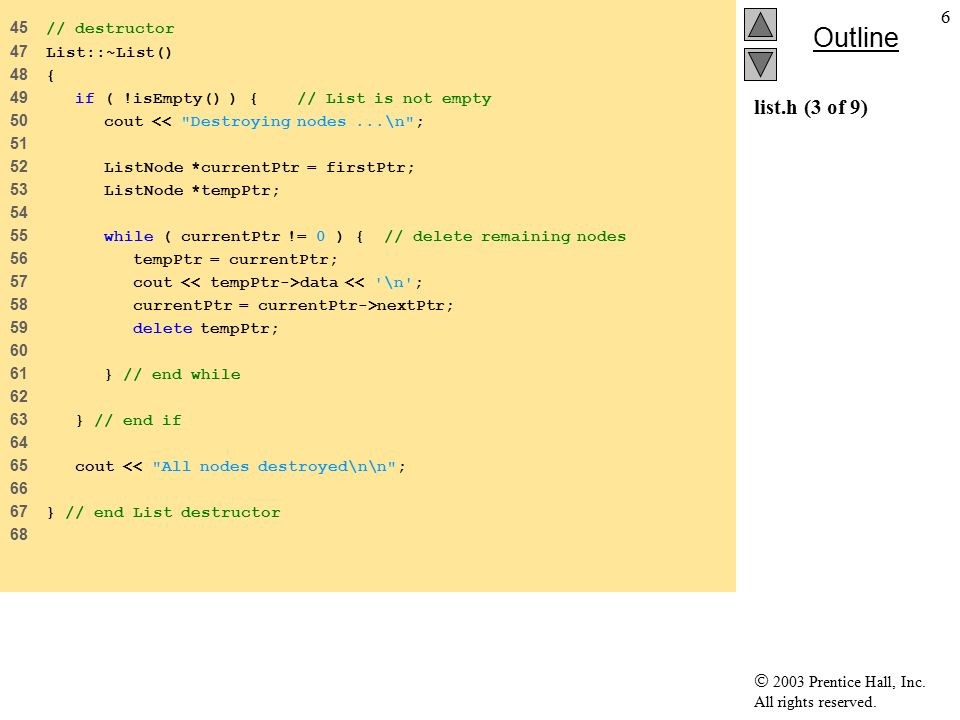Open the Outline link

click(x=855, y=38)
